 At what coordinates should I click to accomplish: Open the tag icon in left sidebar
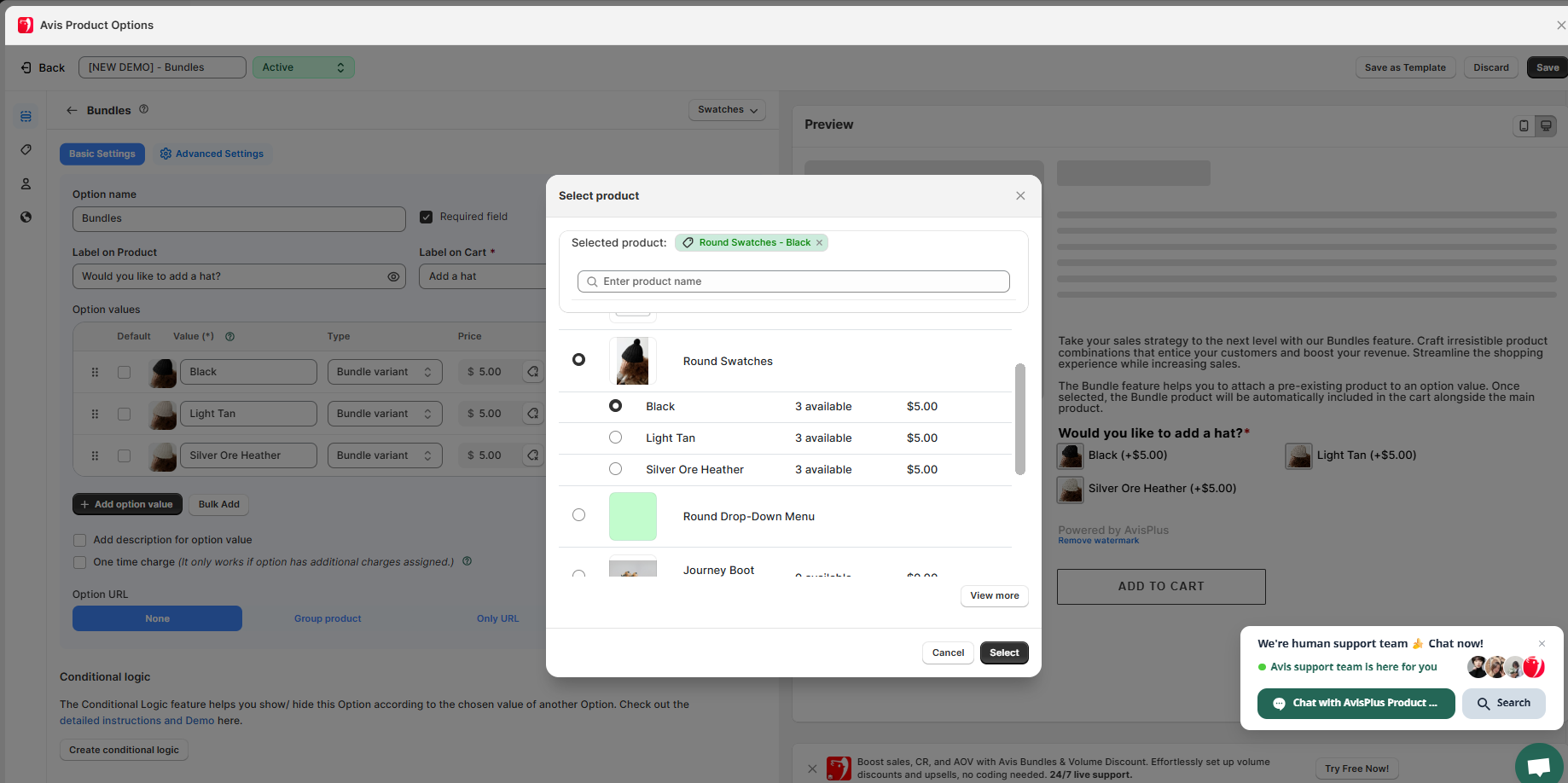26,150
